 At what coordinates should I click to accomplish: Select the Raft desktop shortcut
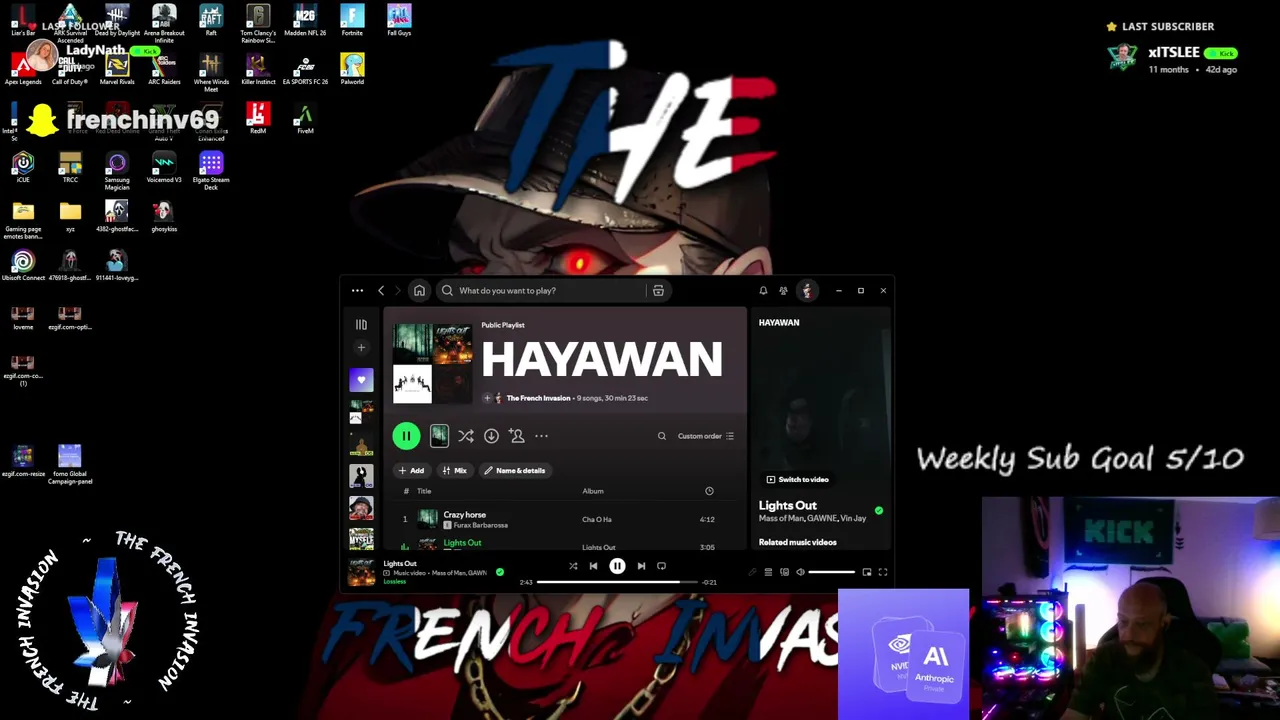coord(211,21)
